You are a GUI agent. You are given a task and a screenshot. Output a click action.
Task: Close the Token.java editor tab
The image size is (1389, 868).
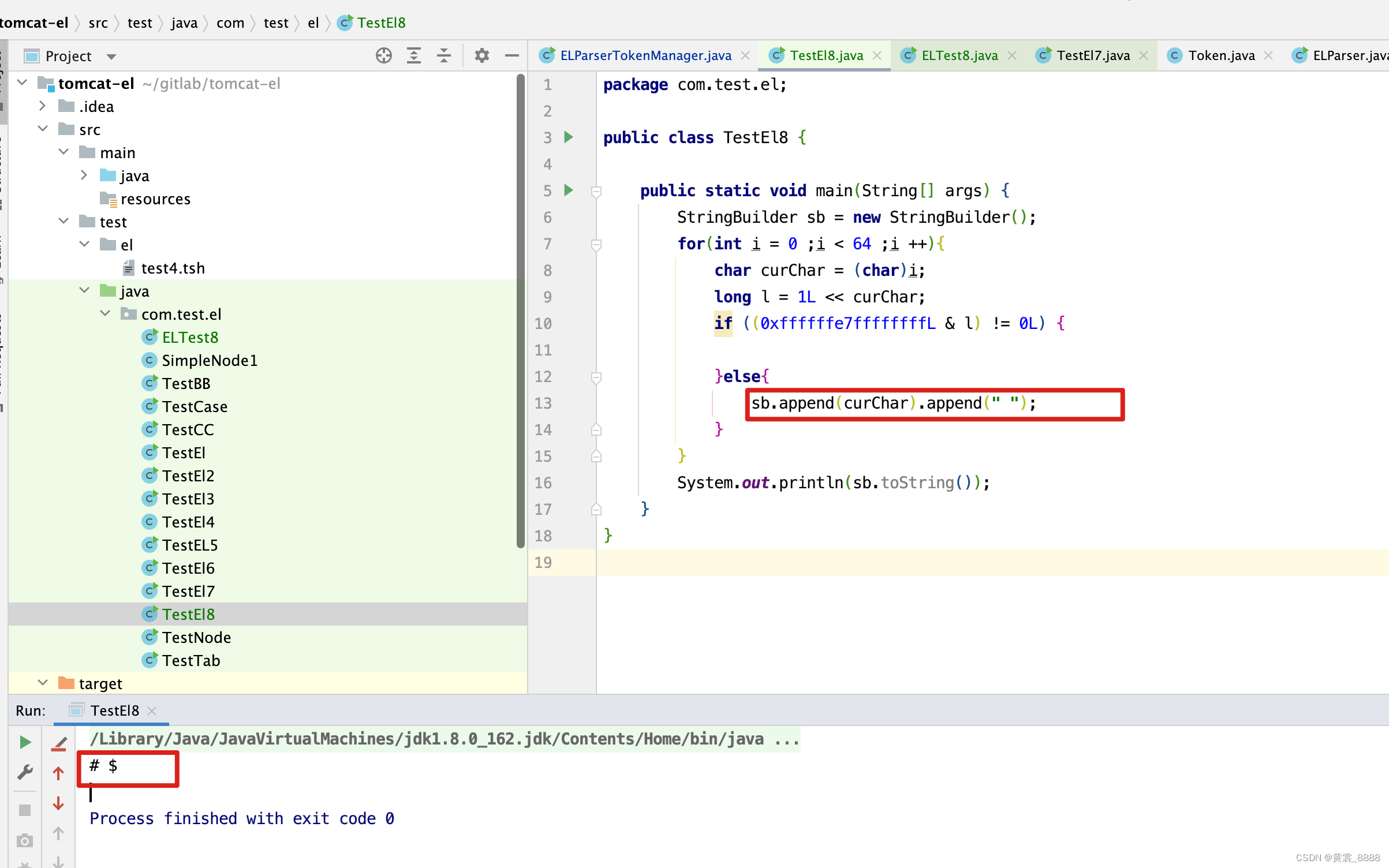click(1268, 55)
